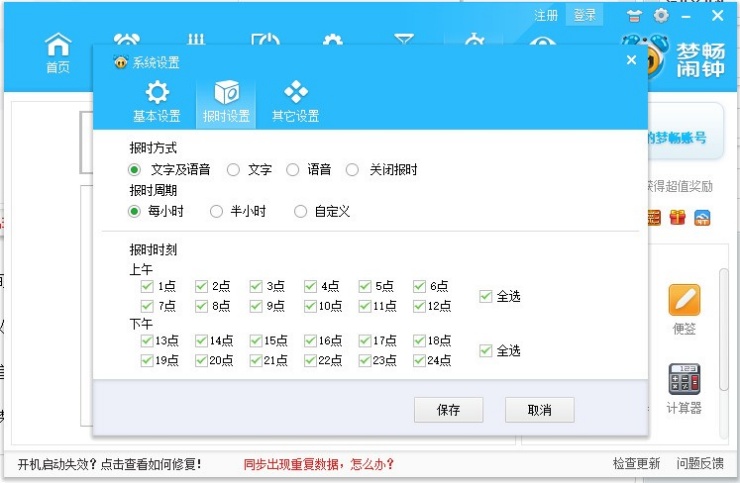Uncheck the 1点 checkbox
Screen dimensions: 740x483
pos(147,286)
